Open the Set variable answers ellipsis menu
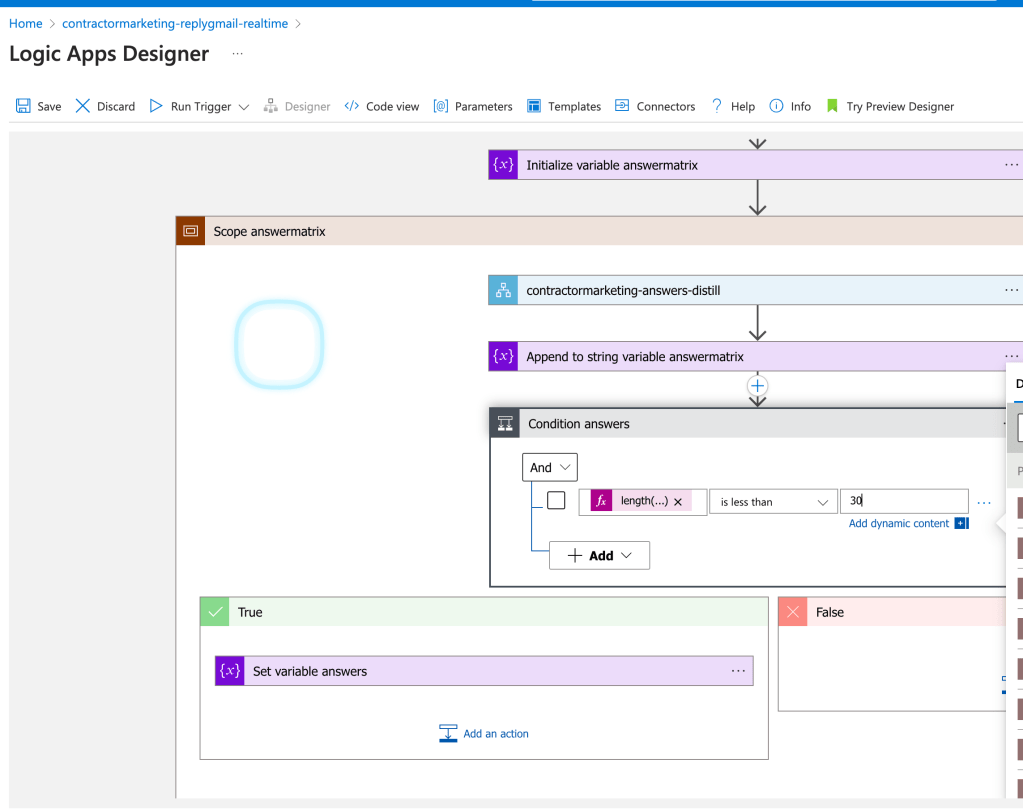1023x810 pixels. pos(738,670)
